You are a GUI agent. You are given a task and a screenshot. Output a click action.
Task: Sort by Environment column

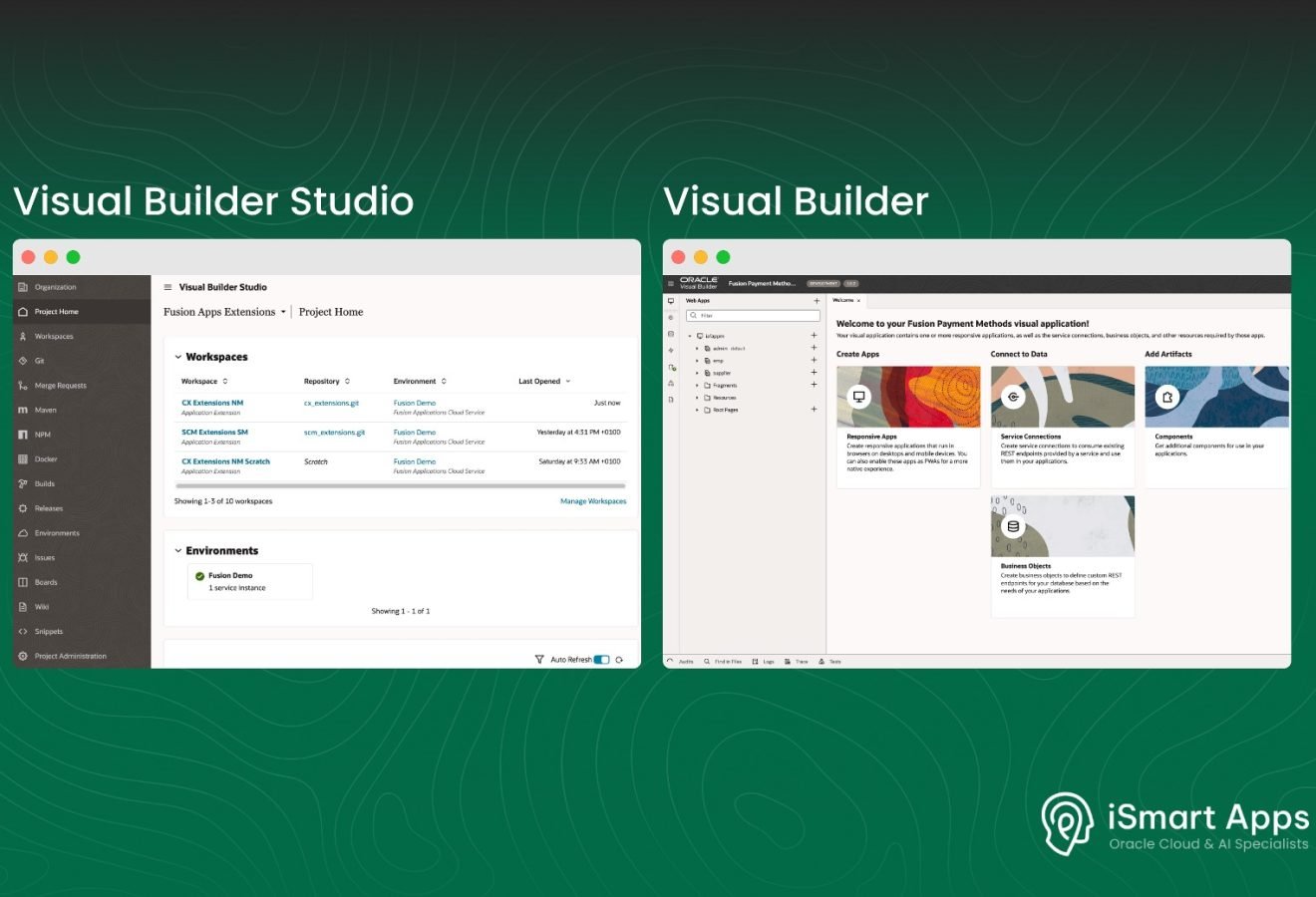pos(420,382)
